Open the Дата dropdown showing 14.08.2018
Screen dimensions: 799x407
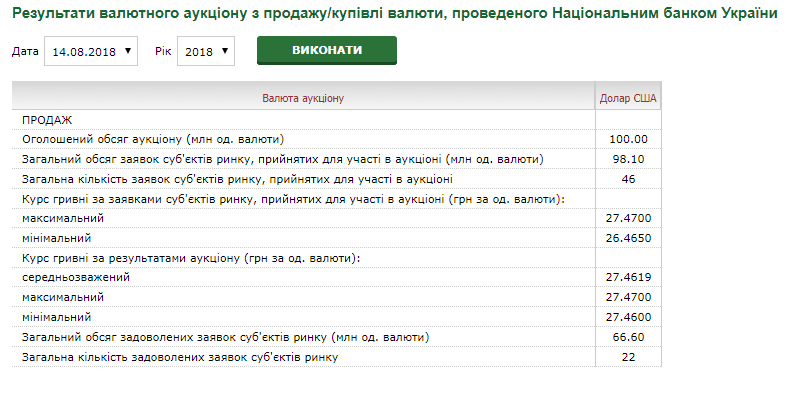tap(91, 51)
